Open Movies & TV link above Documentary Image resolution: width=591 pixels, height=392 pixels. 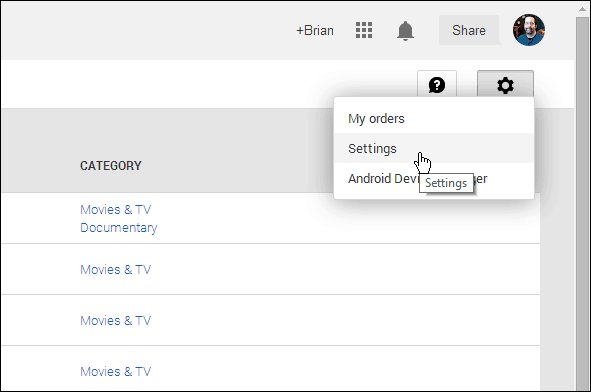pos(115,210)
